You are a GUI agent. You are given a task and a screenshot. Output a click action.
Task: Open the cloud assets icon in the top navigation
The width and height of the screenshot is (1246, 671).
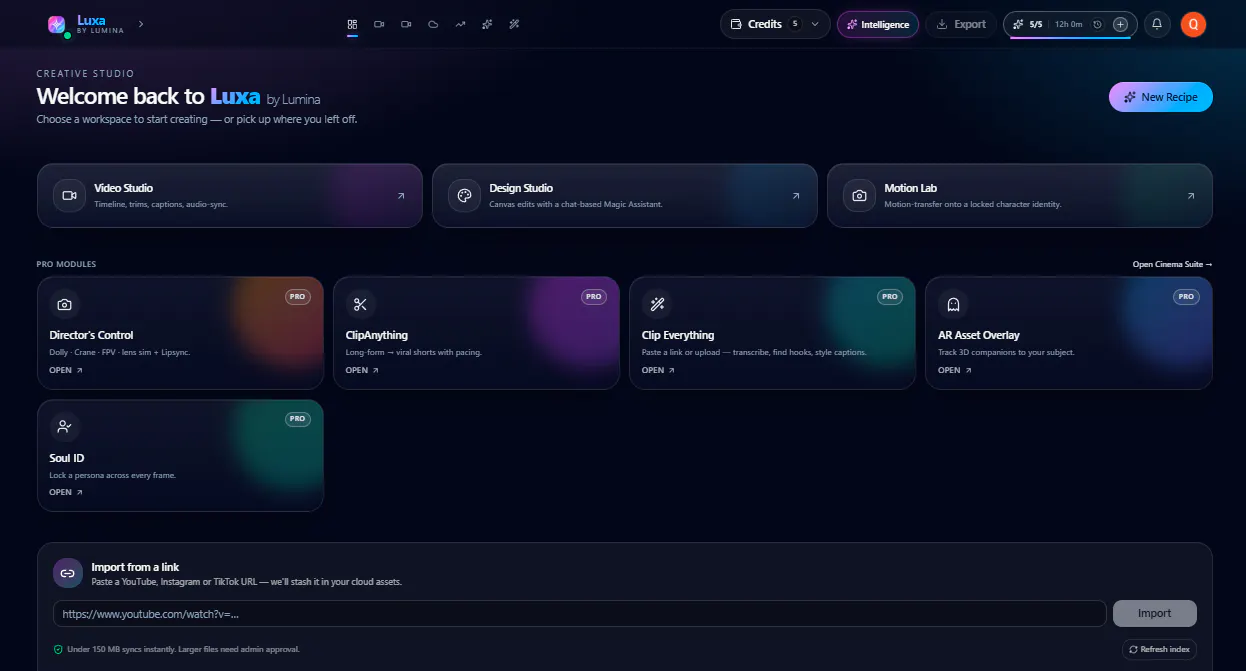tap(433, 24)
